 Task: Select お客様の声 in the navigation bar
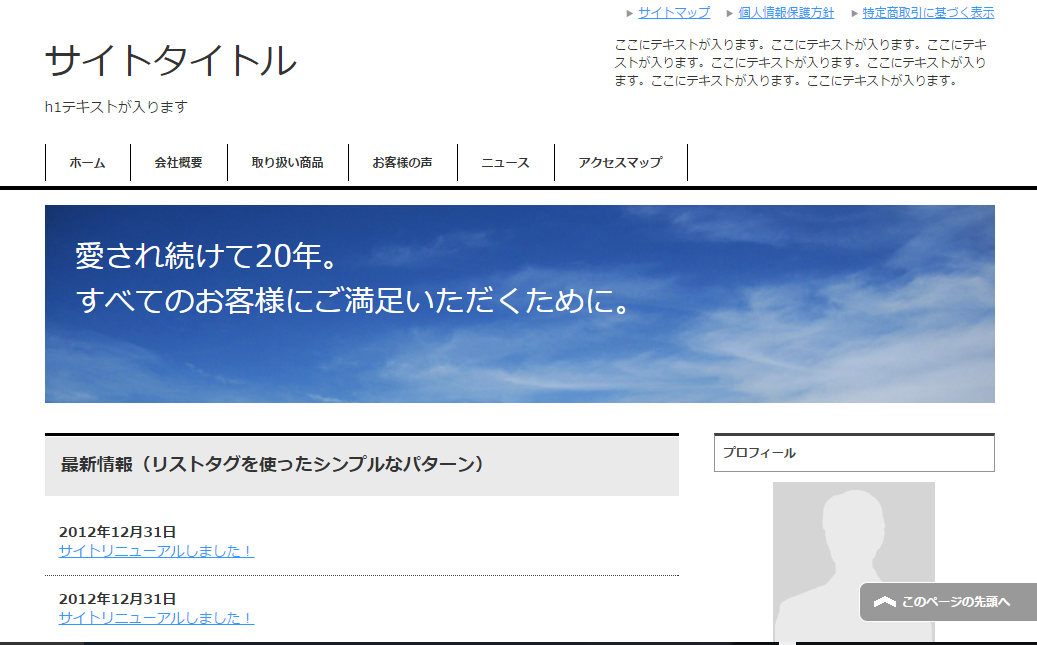coord(402,163)
